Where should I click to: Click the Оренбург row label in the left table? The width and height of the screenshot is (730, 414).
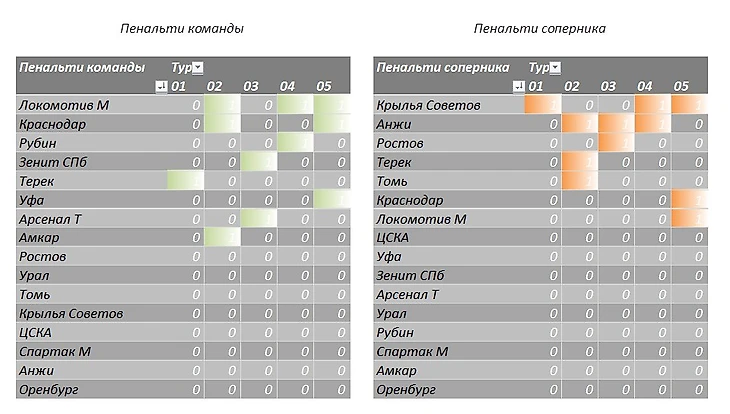pos(49,389)
